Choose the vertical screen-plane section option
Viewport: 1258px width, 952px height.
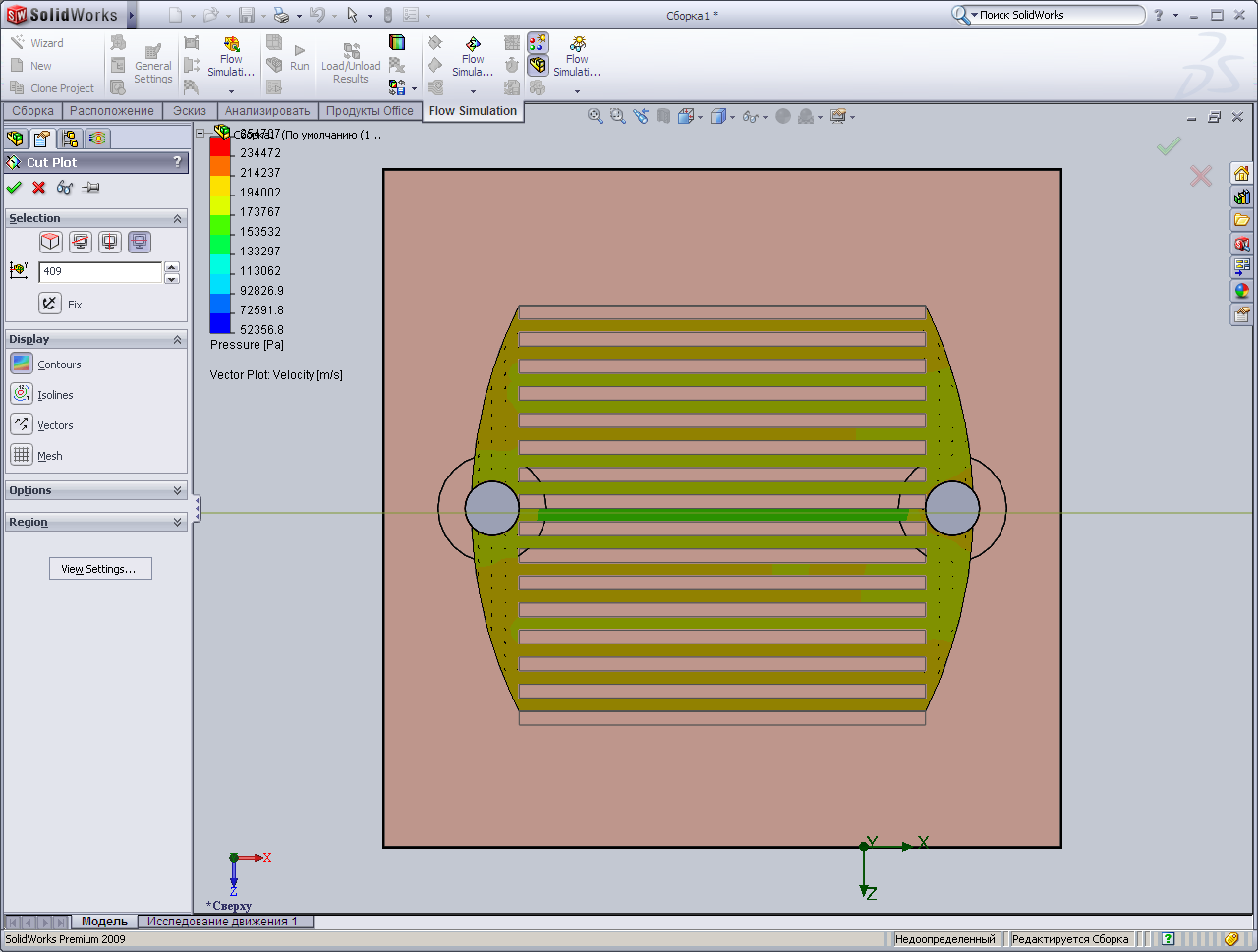(x=110, y=242)
